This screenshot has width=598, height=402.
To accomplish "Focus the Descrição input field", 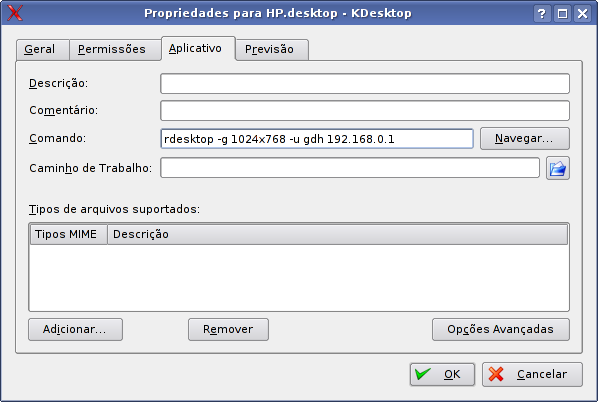I will click(365, 84).
